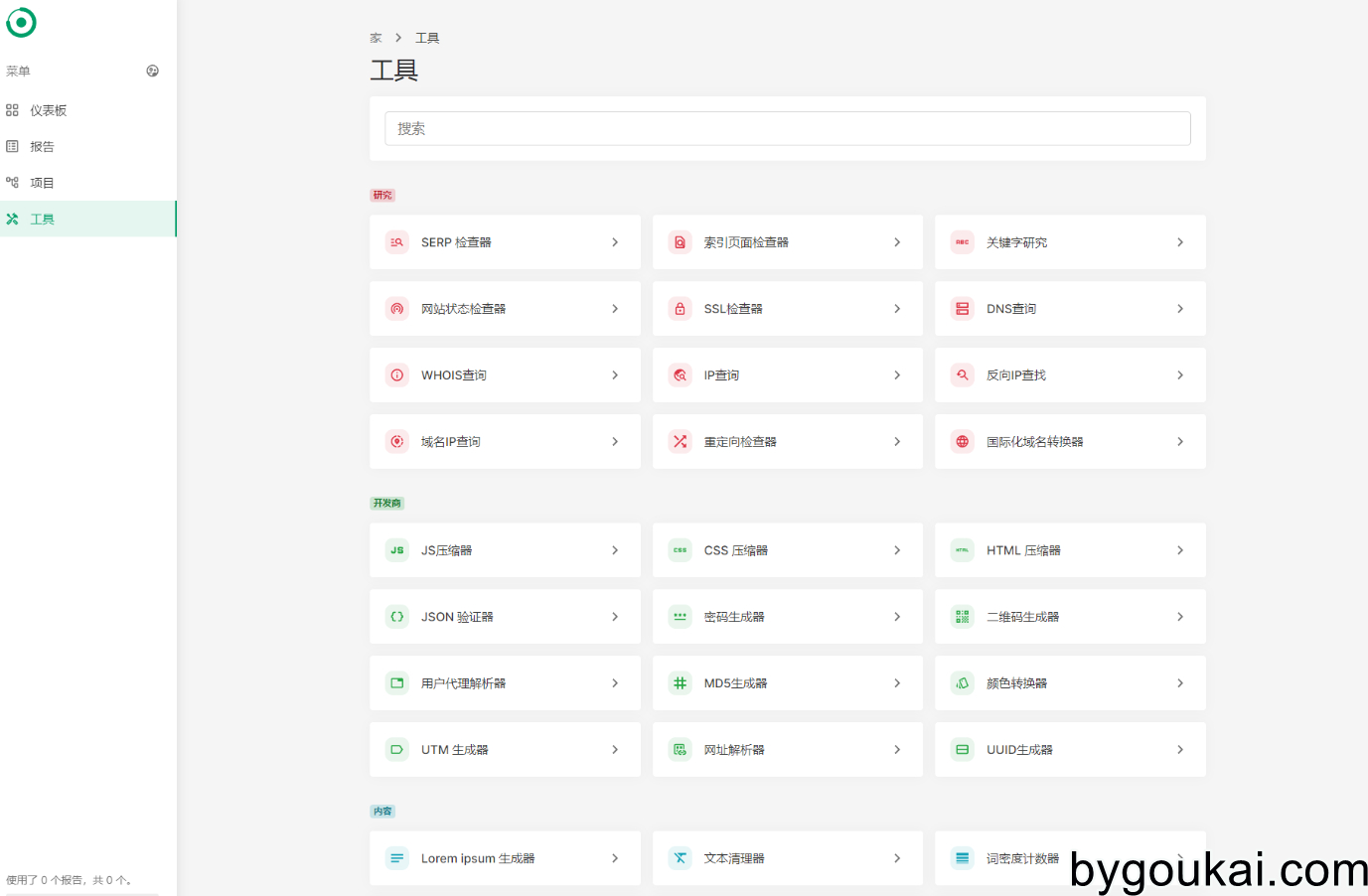The image size is (1368, 896).
Task: Click the MD5生成器 hash icon
Action: pyautogui.click(x=680, y=683)
